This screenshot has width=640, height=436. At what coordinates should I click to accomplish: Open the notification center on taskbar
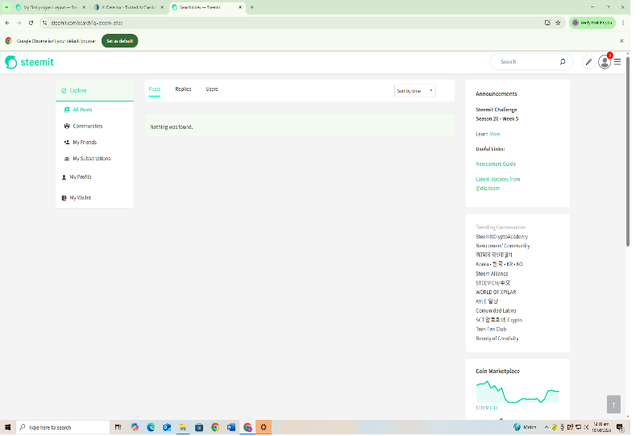620,427
